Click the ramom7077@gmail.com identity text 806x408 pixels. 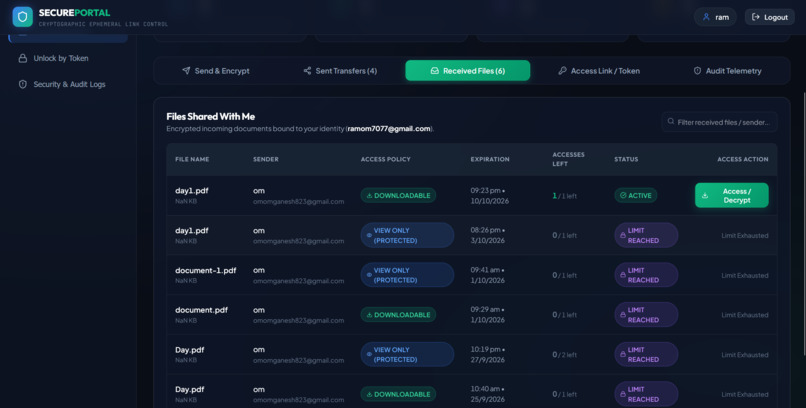coord(389,129)
